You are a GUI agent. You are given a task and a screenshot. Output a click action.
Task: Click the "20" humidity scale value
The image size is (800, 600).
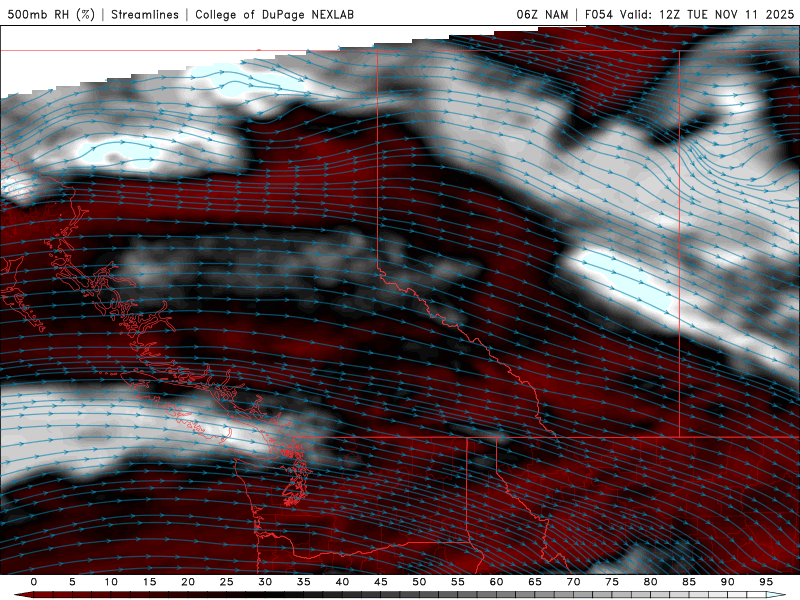(x=188, y=582)
